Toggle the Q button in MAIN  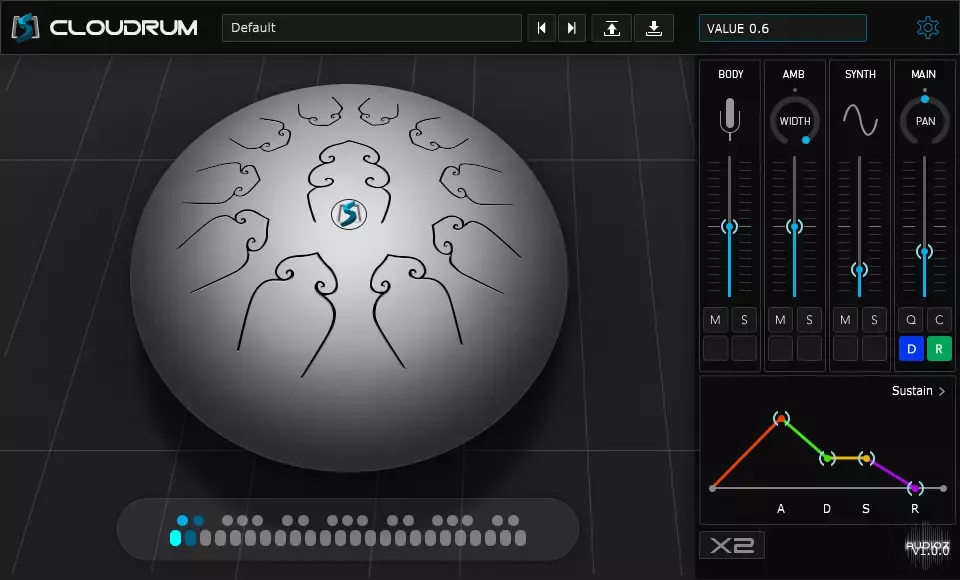click(911, 320)
